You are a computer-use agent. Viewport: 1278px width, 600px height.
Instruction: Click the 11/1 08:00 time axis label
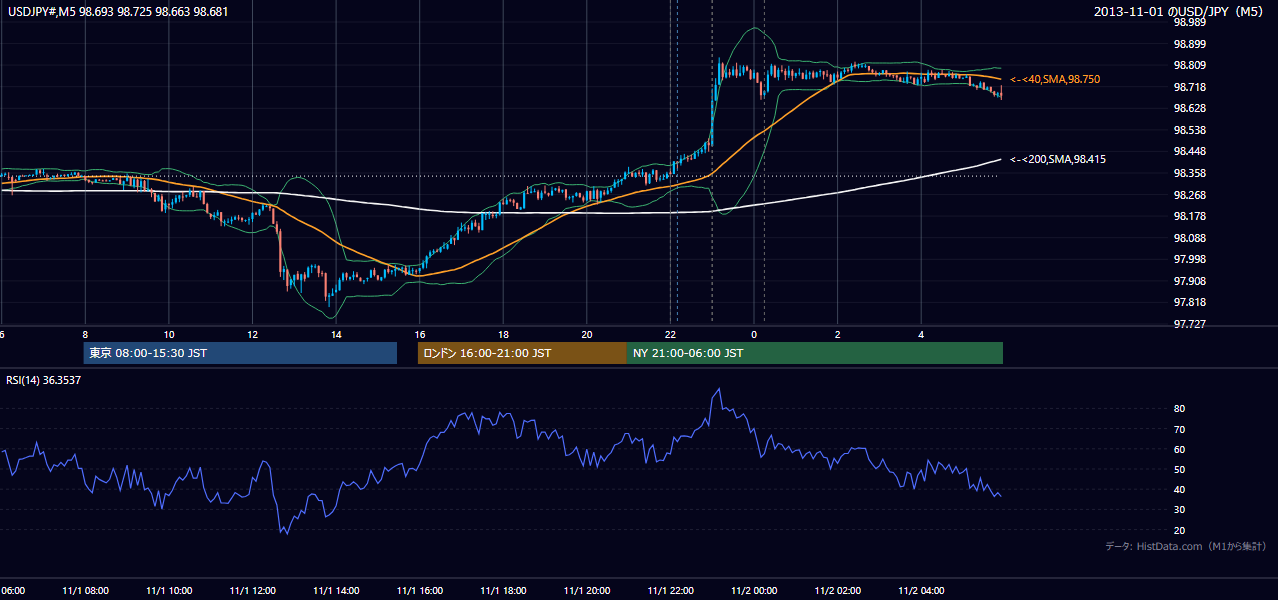pos(85,590)
